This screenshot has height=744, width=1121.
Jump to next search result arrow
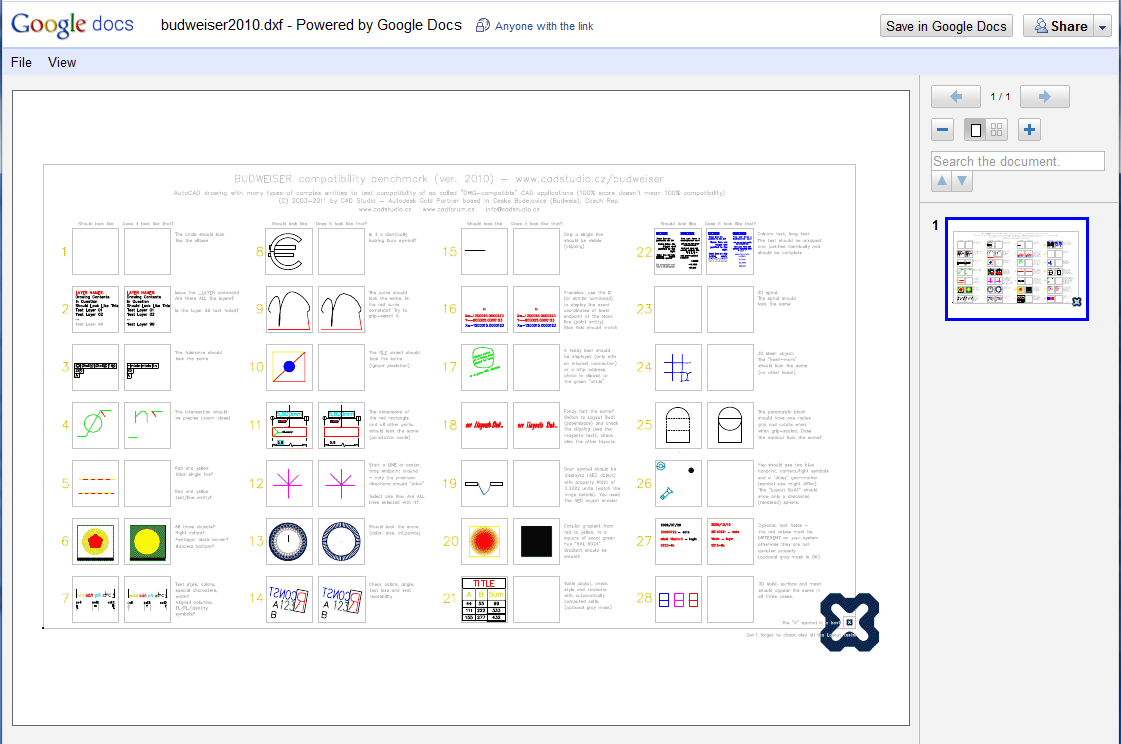point(962,181)
